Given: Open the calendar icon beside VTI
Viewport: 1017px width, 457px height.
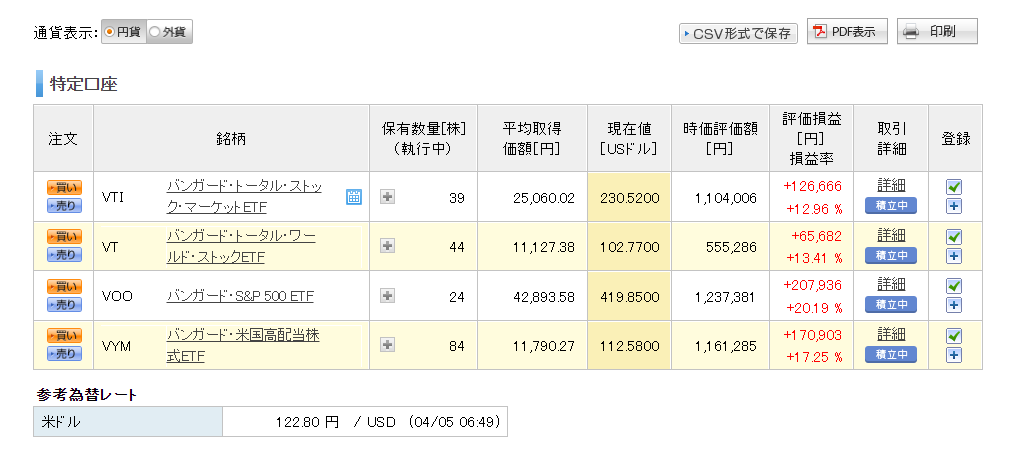Looking at the screenshot, I should (353, 197).
